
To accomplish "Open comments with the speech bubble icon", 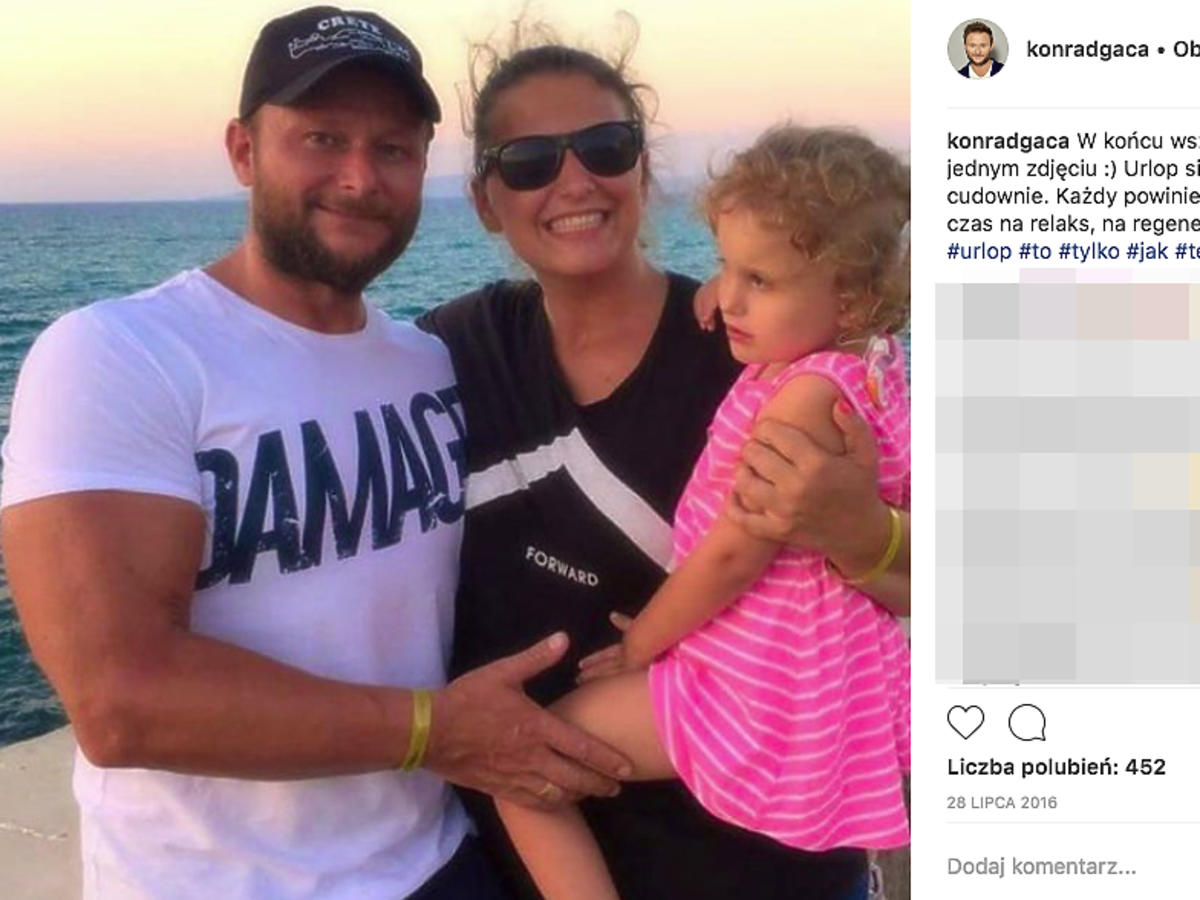I will 1027,722.
